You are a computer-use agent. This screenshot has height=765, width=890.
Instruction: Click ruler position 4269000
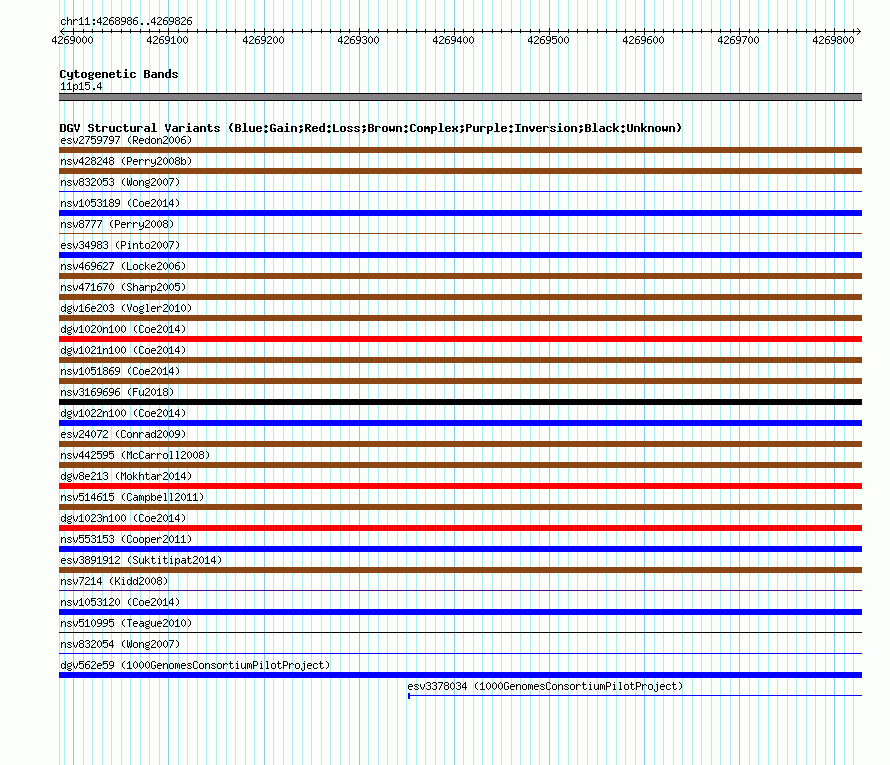point(72,40)
